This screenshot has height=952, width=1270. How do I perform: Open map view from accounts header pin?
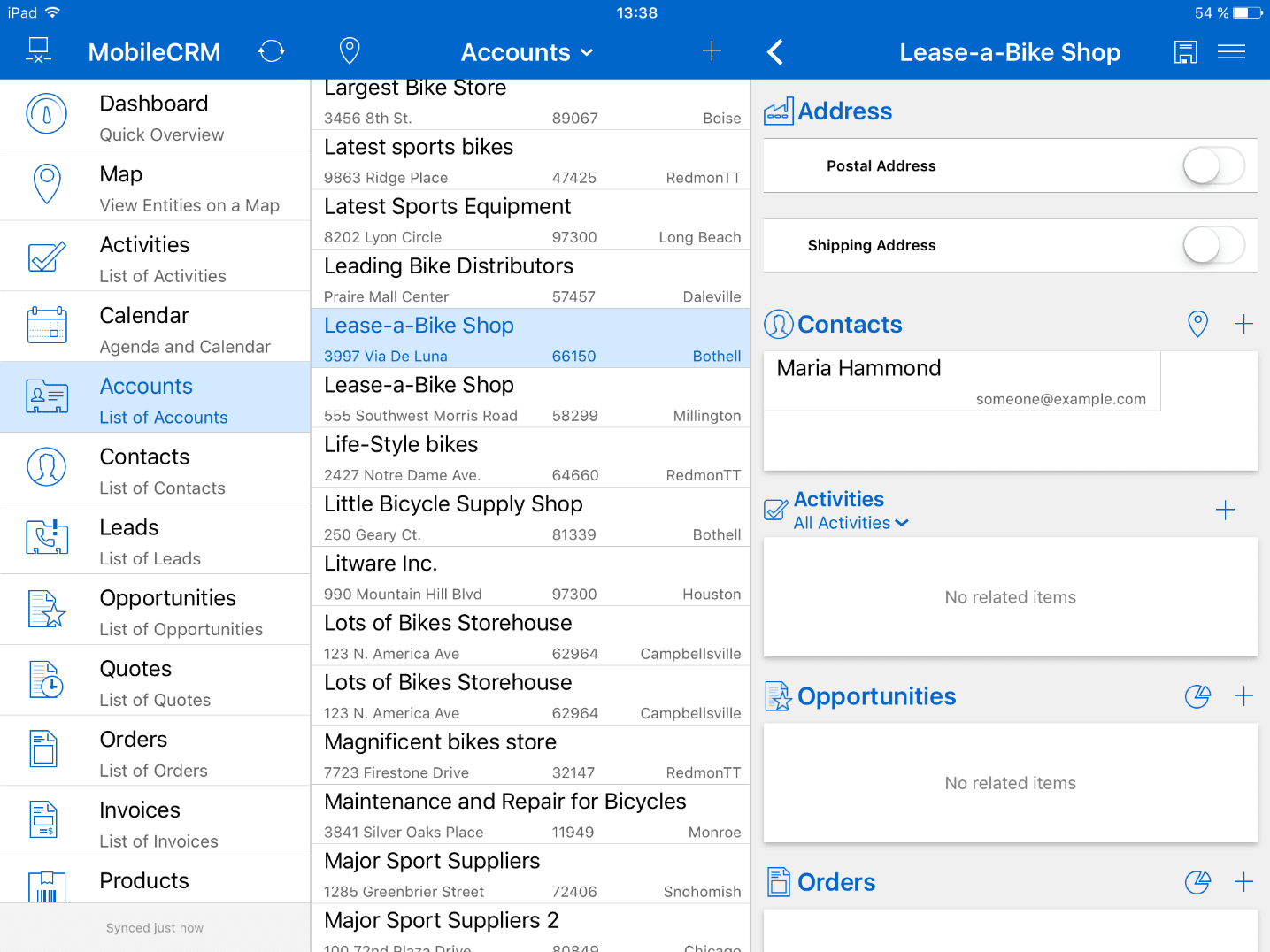pos(350,51)
